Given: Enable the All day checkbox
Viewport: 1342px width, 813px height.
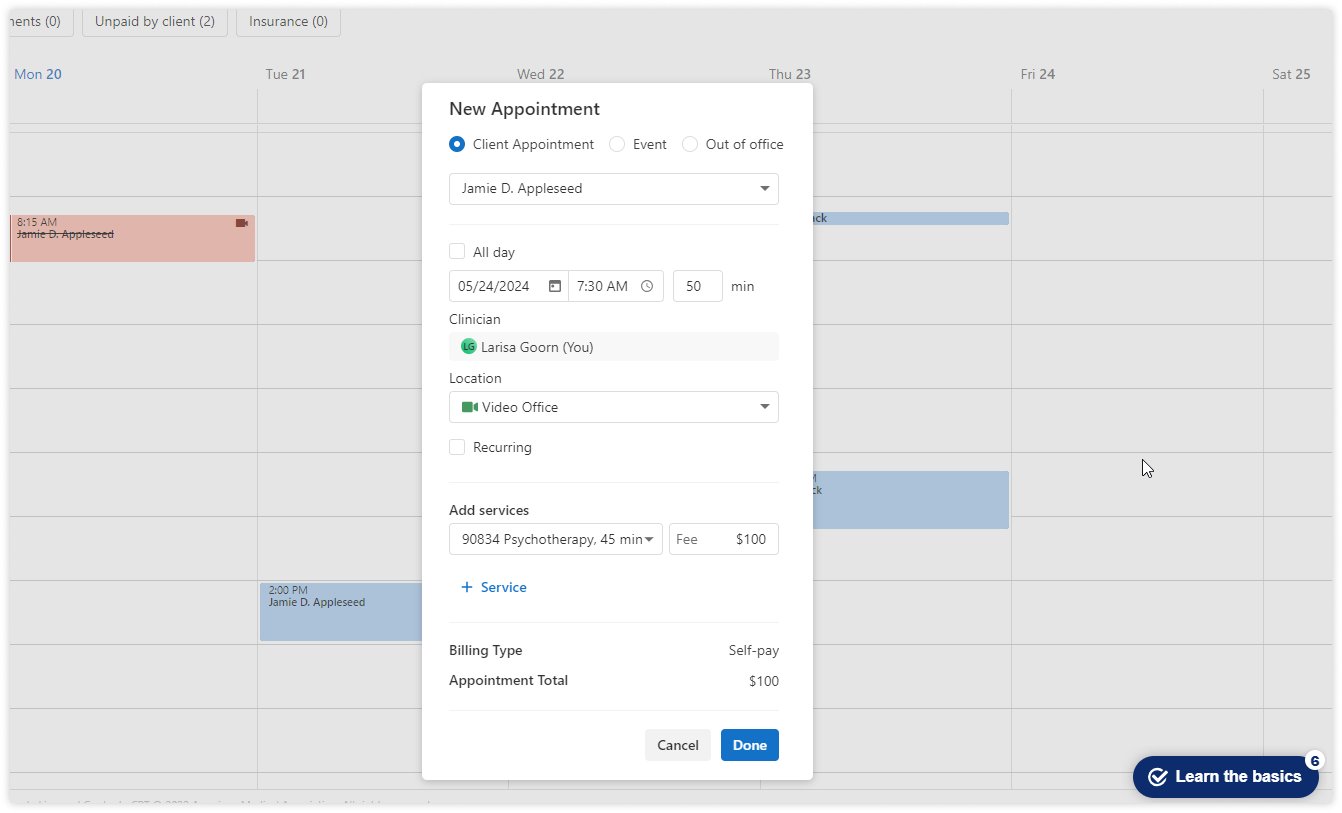Looking at the screenshot, I should [457, 252].
